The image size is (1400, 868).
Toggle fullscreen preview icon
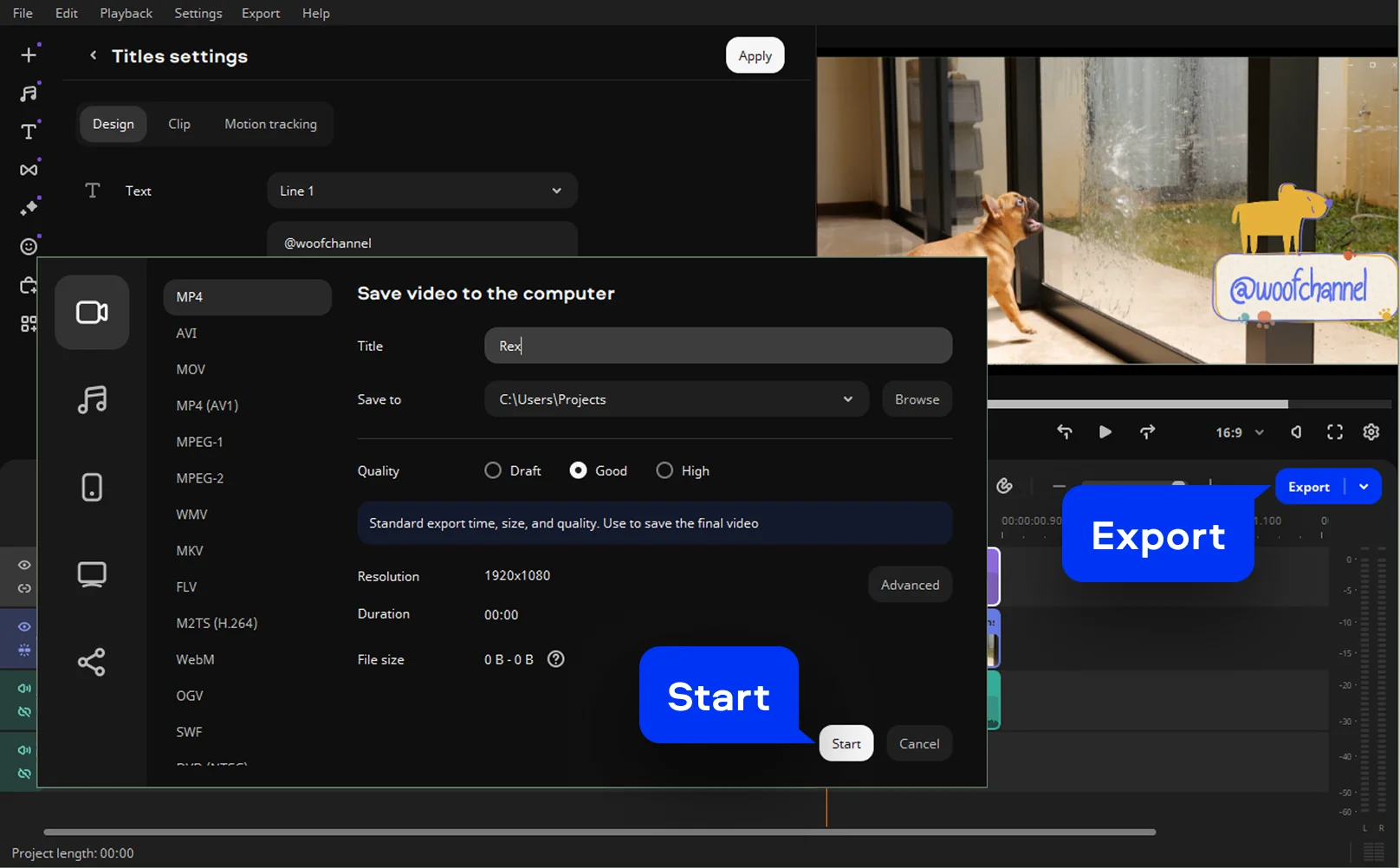1335,432
